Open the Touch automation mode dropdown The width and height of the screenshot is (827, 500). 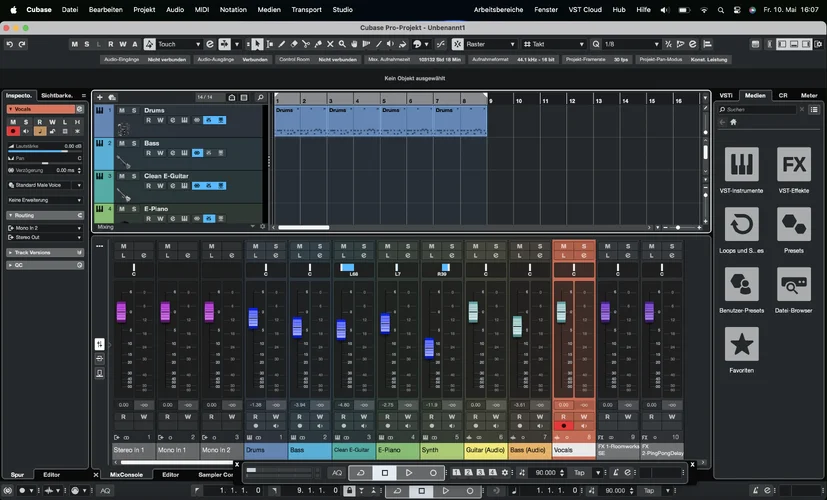click(x=180, y=44)
